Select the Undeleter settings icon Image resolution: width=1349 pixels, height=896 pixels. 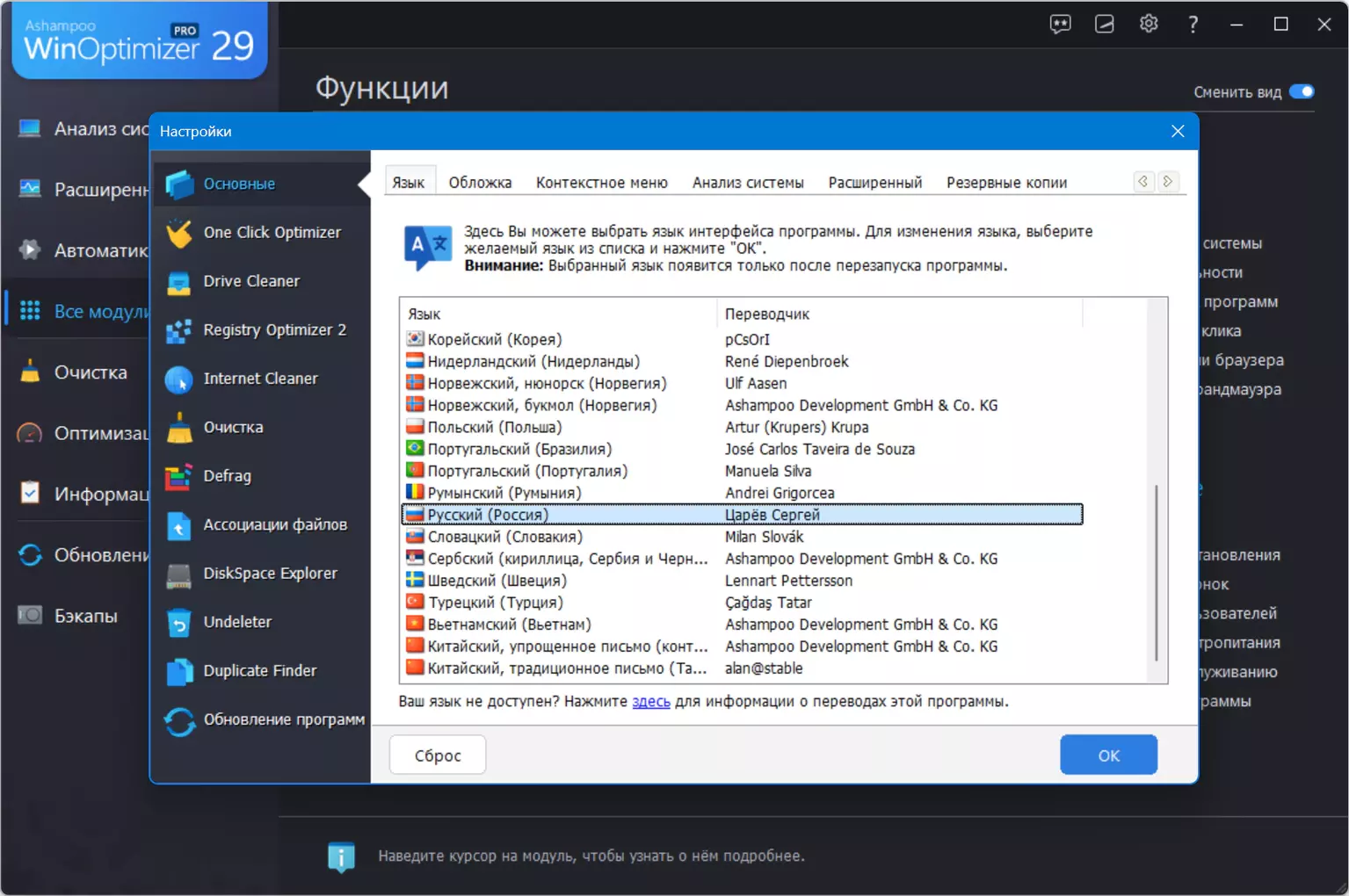179,623
